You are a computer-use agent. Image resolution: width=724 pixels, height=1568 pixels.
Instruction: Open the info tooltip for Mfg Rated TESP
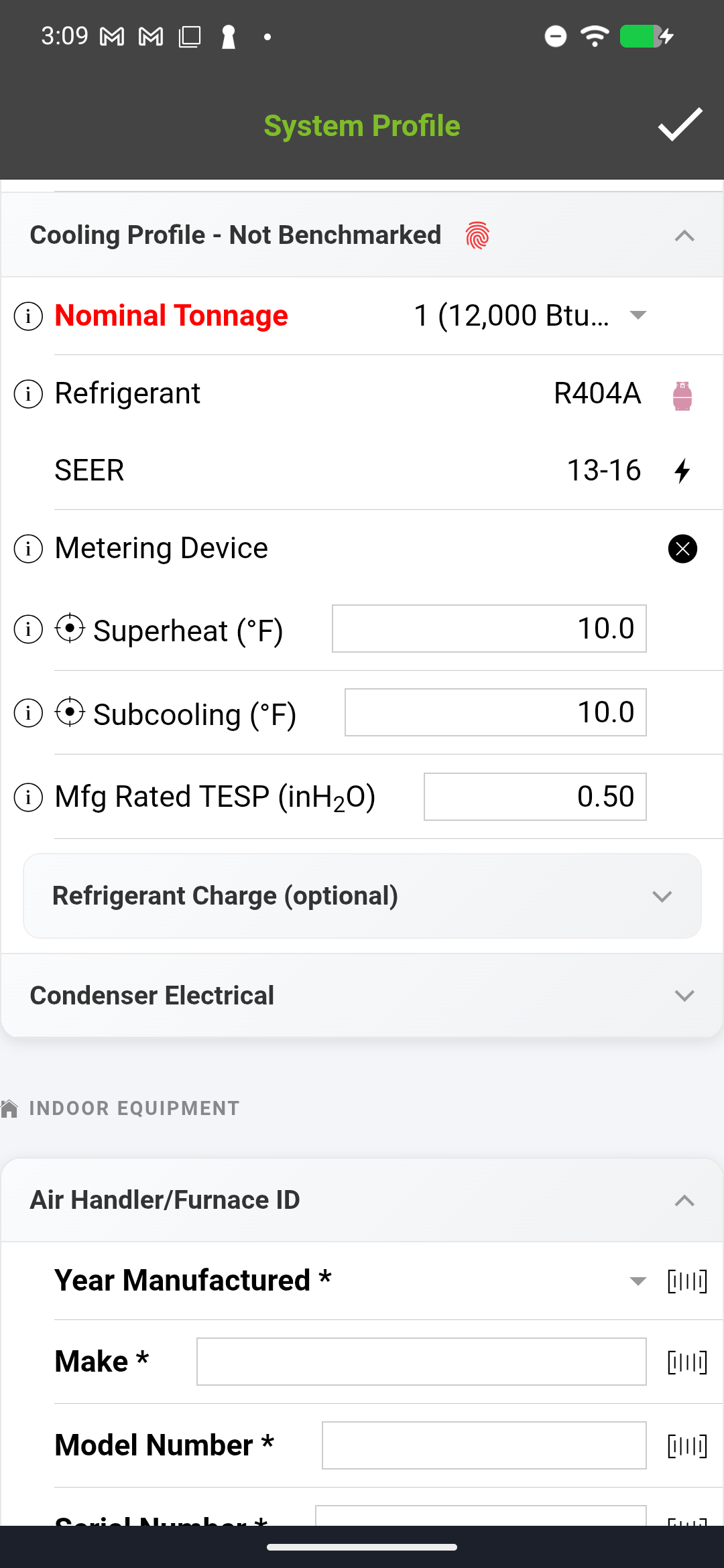(x=27, y=797)
